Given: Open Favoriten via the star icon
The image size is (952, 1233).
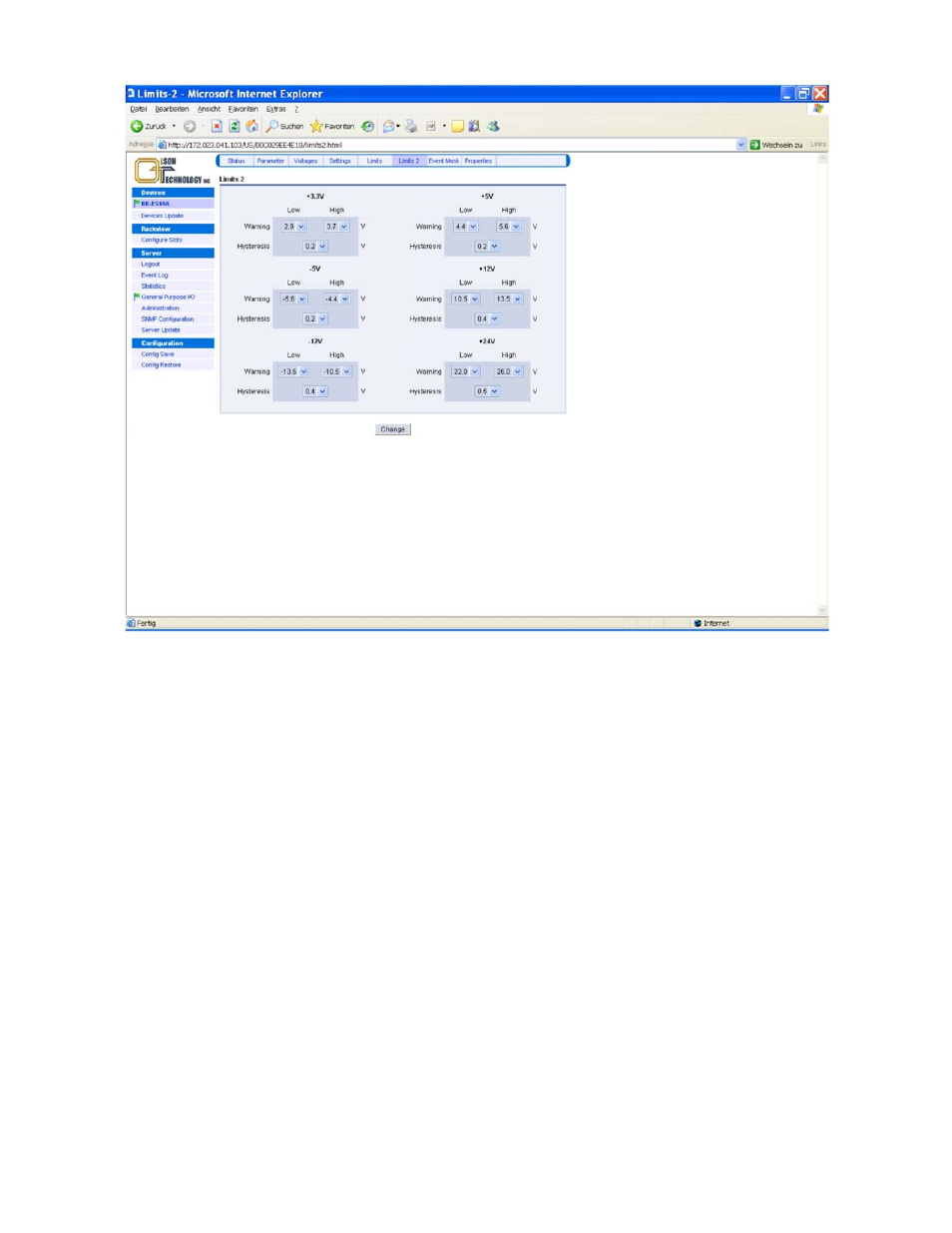Looking at the screenshot, I should click(316, 127).
